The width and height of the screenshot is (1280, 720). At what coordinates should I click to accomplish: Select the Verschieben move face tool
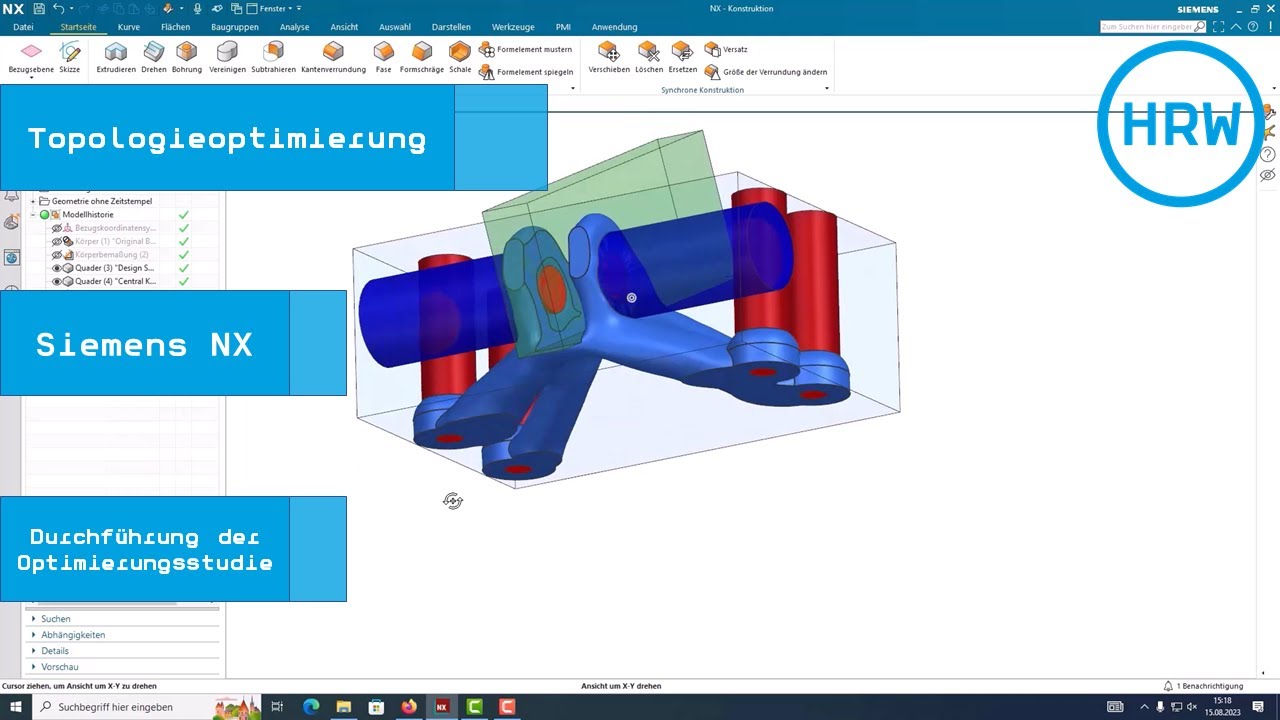pos(609,57)
